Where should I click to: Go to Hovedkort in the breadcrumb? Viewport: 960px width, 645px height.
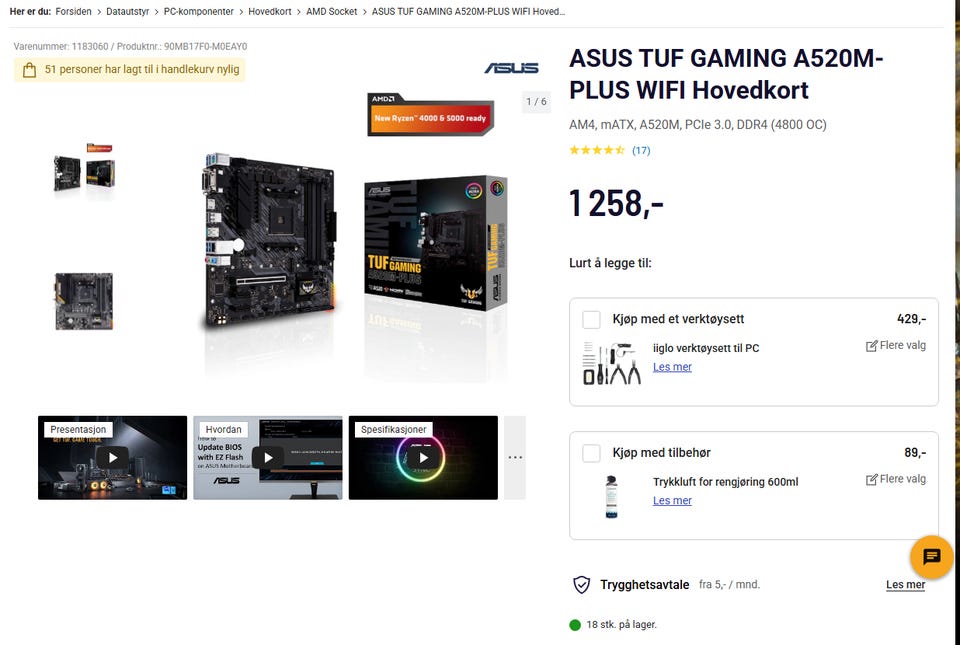[x=269, y=12]
